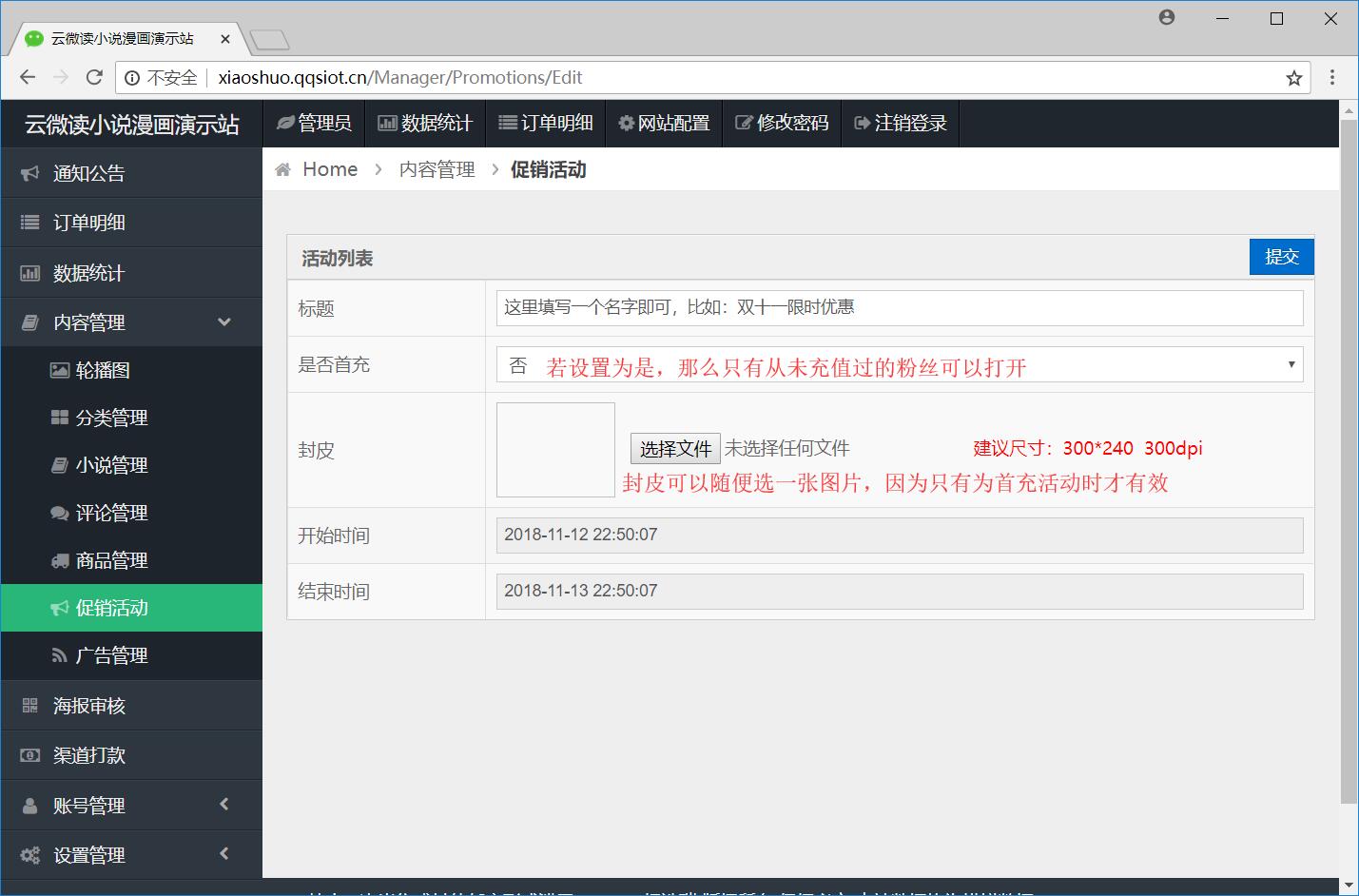Open 数据统计 in the sidebar
1359x896 pixels.
(131, 273)
